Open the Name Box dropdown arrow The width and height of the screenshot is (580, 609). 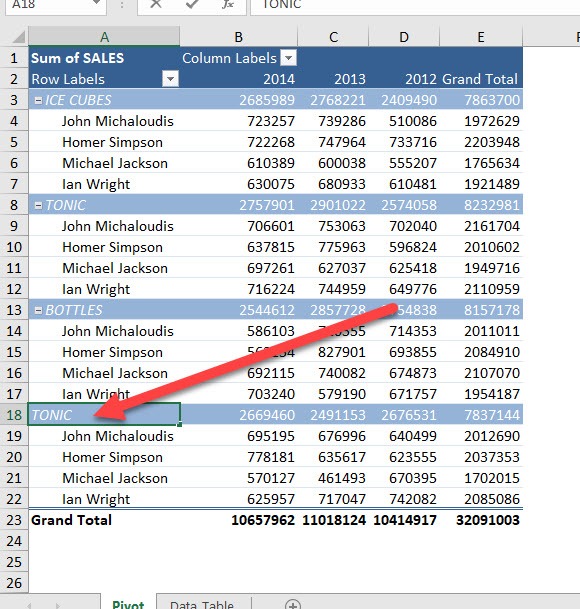coord(96,4)
